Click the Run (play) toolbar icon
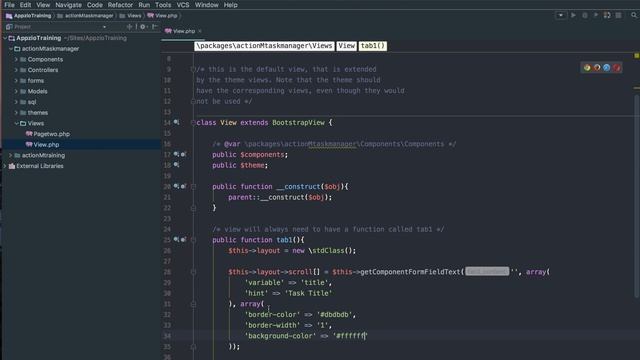Image resolution: width=640 pixels, height=360 pixels. [x=573, y=15]
